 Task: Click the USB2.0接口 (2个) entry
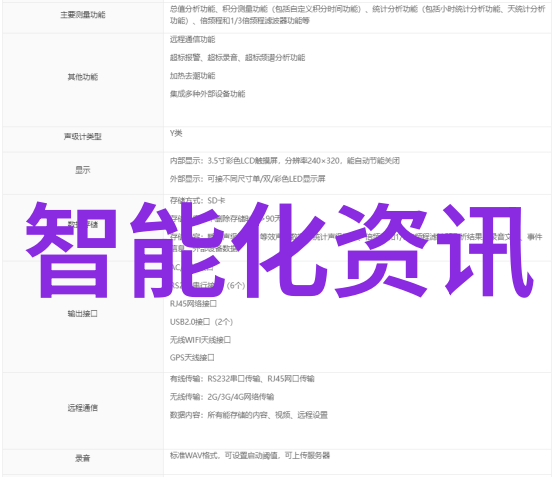tap(201, 322)
